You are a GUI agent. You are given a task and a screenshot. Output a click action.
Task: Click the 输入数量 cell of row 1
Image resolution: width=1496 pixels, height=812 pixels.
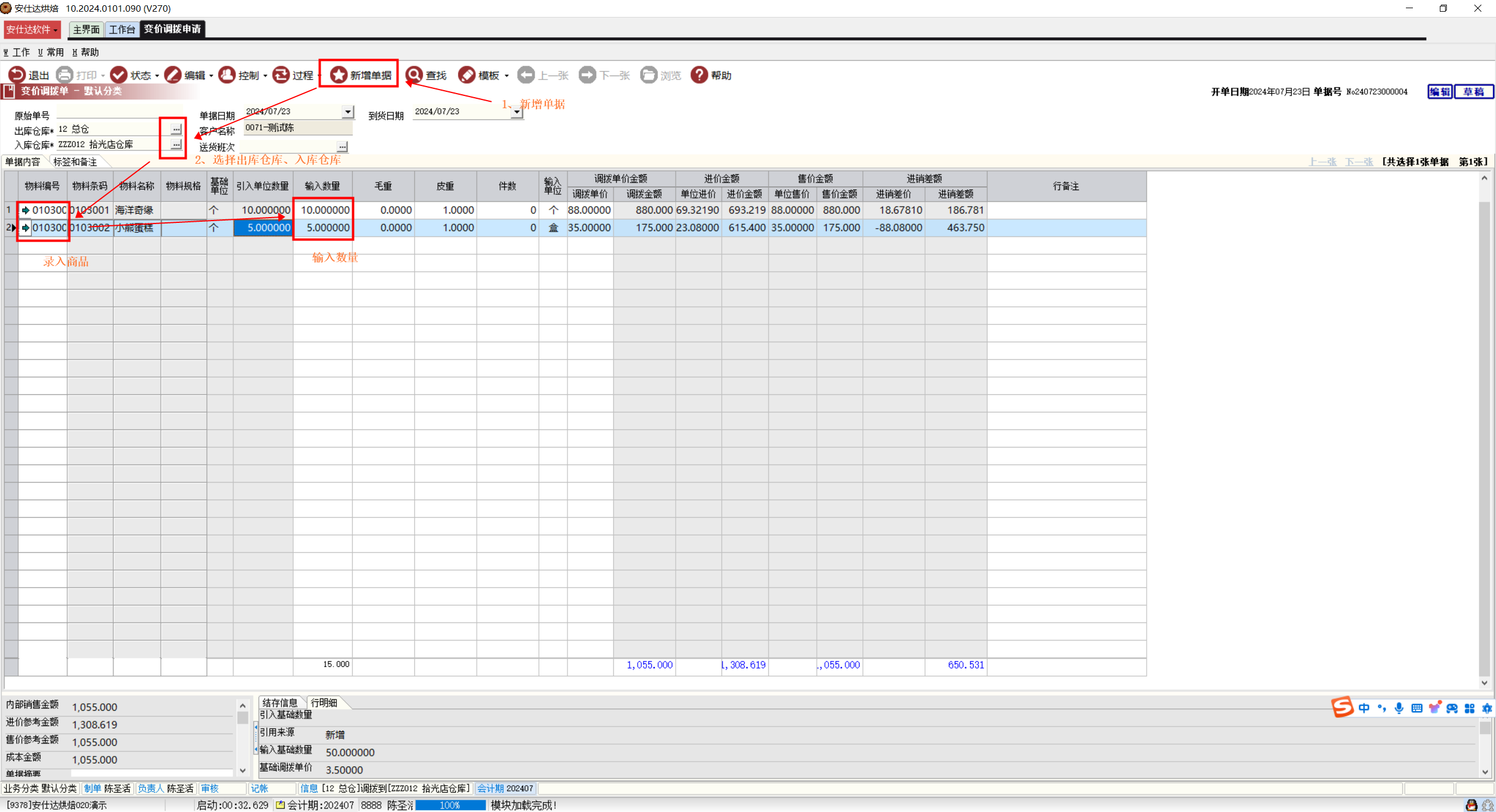coord(324,210)
